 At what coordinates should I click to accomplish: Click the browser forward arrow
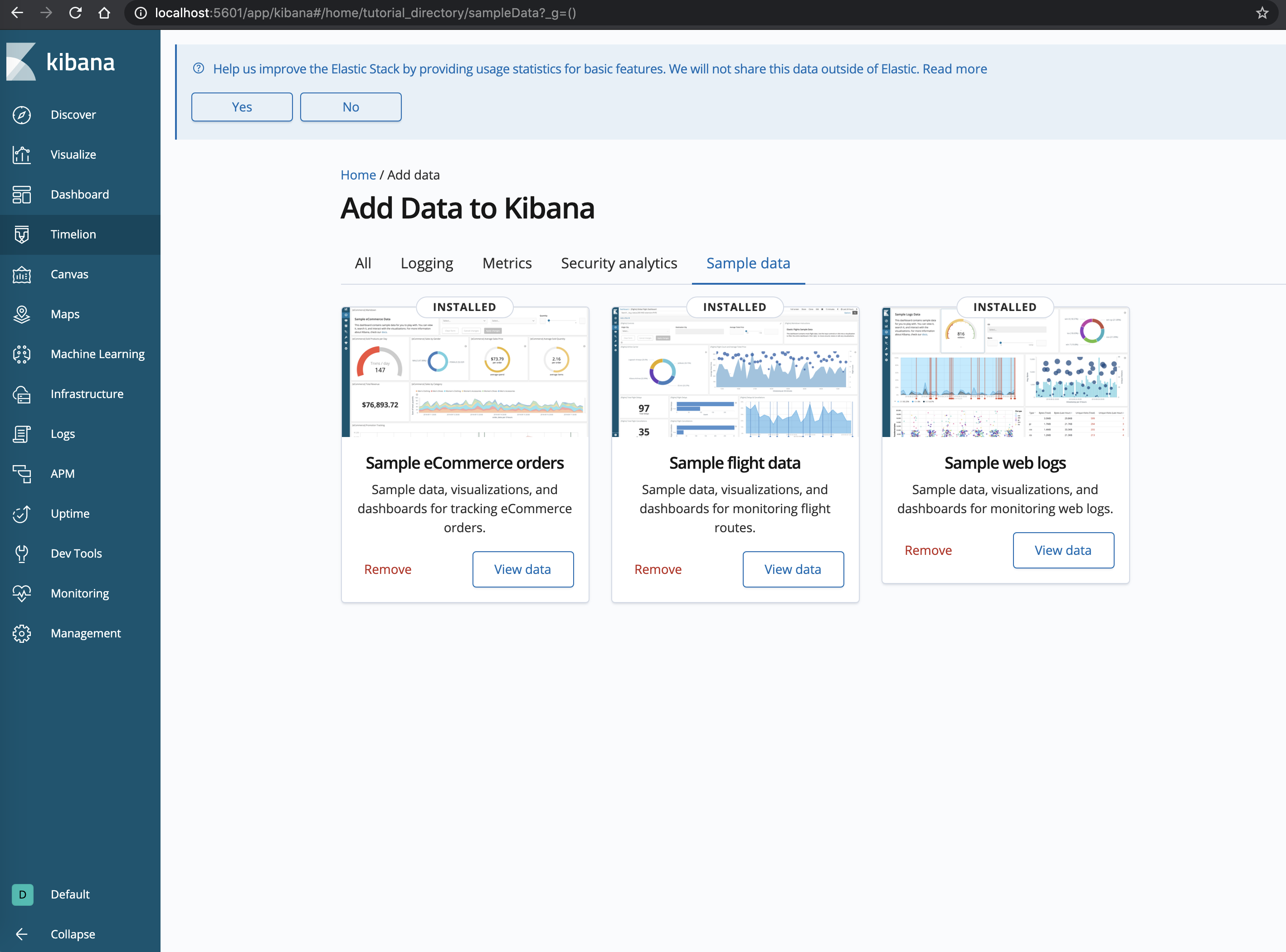[x=46, y=13]
